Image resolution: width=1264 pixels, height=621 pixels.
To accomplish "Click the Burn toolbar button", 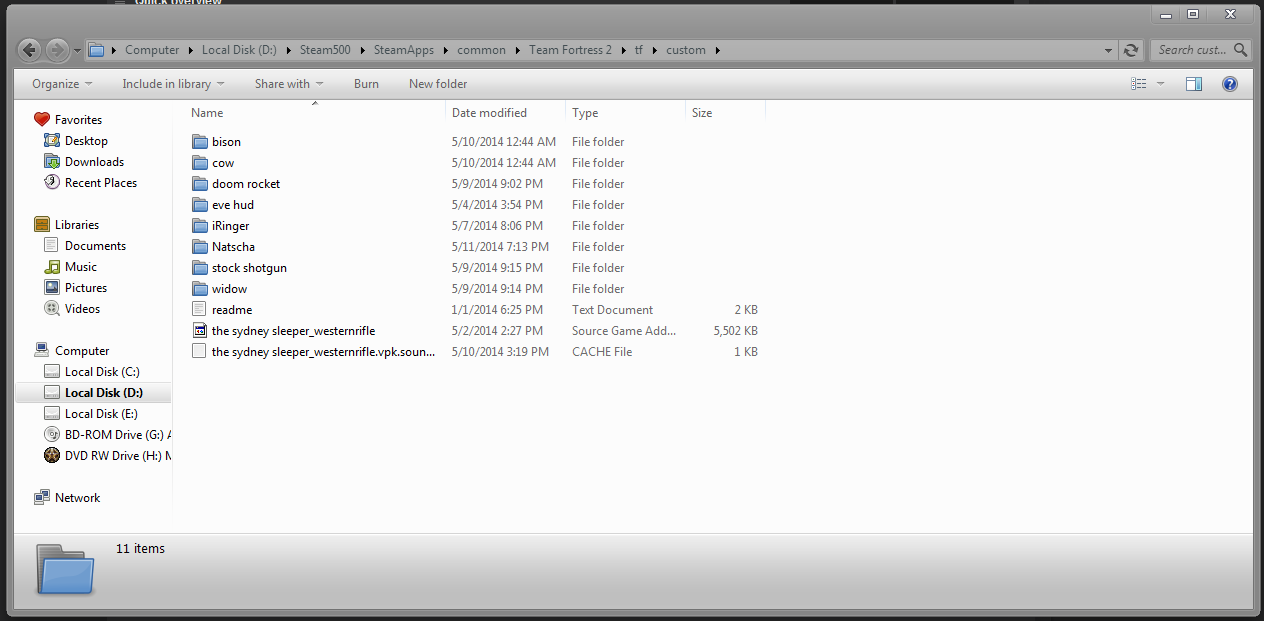I will coord(366,84).
